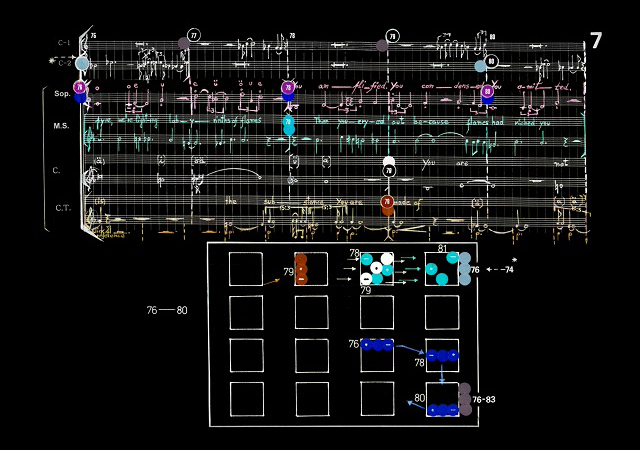640x450 pixels.
Task: Click the 76-83 label beside the grid
Action: coord(484,399)
